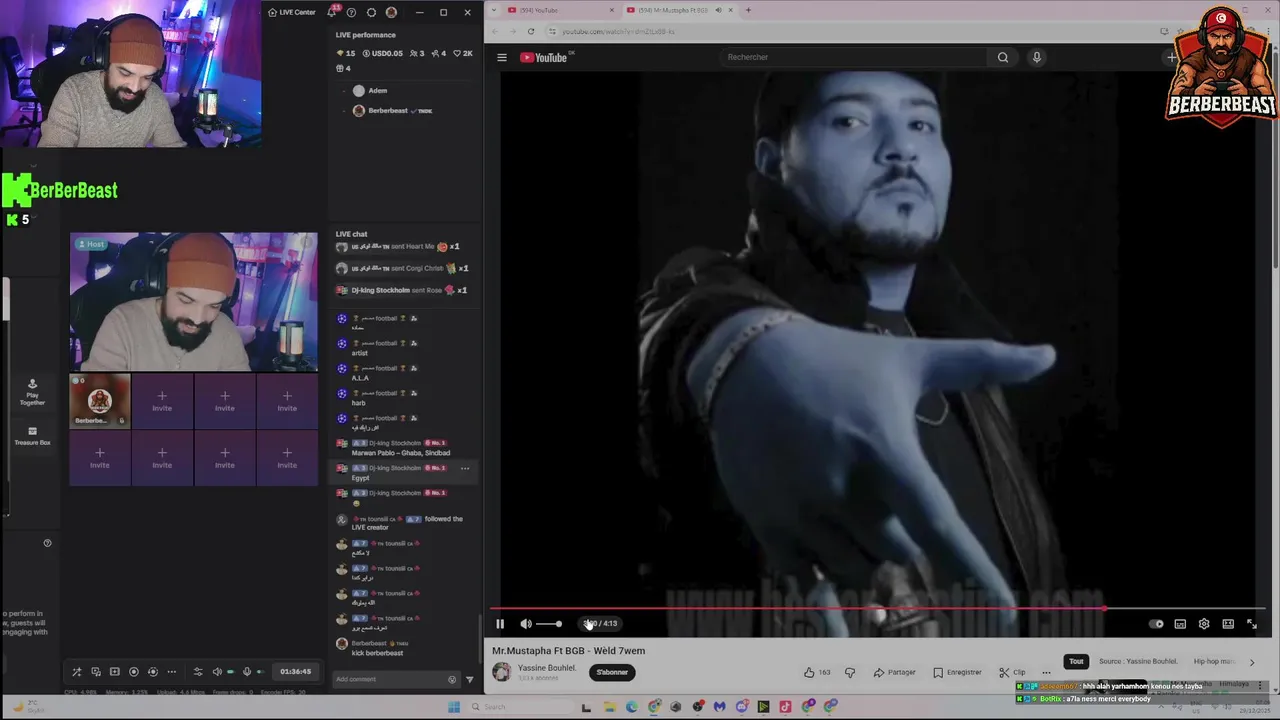Image resolution: width=1280 pixels, height=720 pixels.
Task: Mute the YouTube video volume
Action: pos(526,624)
